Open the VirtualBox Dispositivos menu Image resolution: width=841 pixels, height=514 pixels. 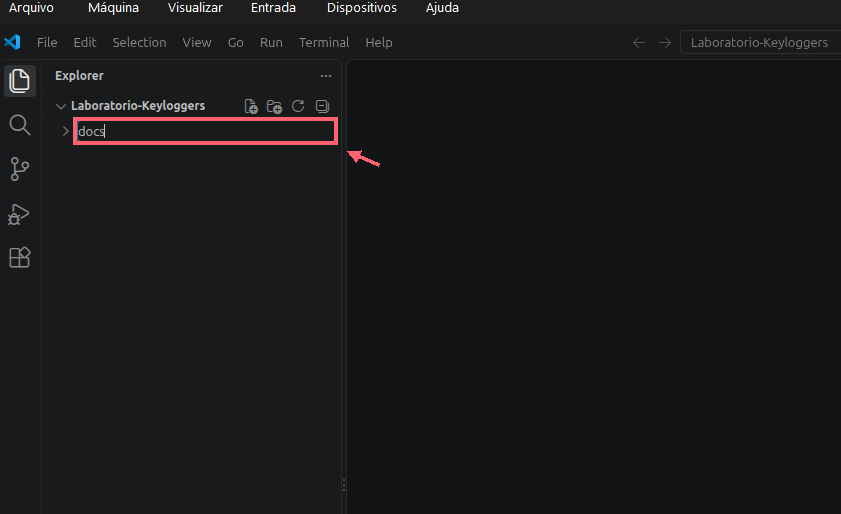362,8
